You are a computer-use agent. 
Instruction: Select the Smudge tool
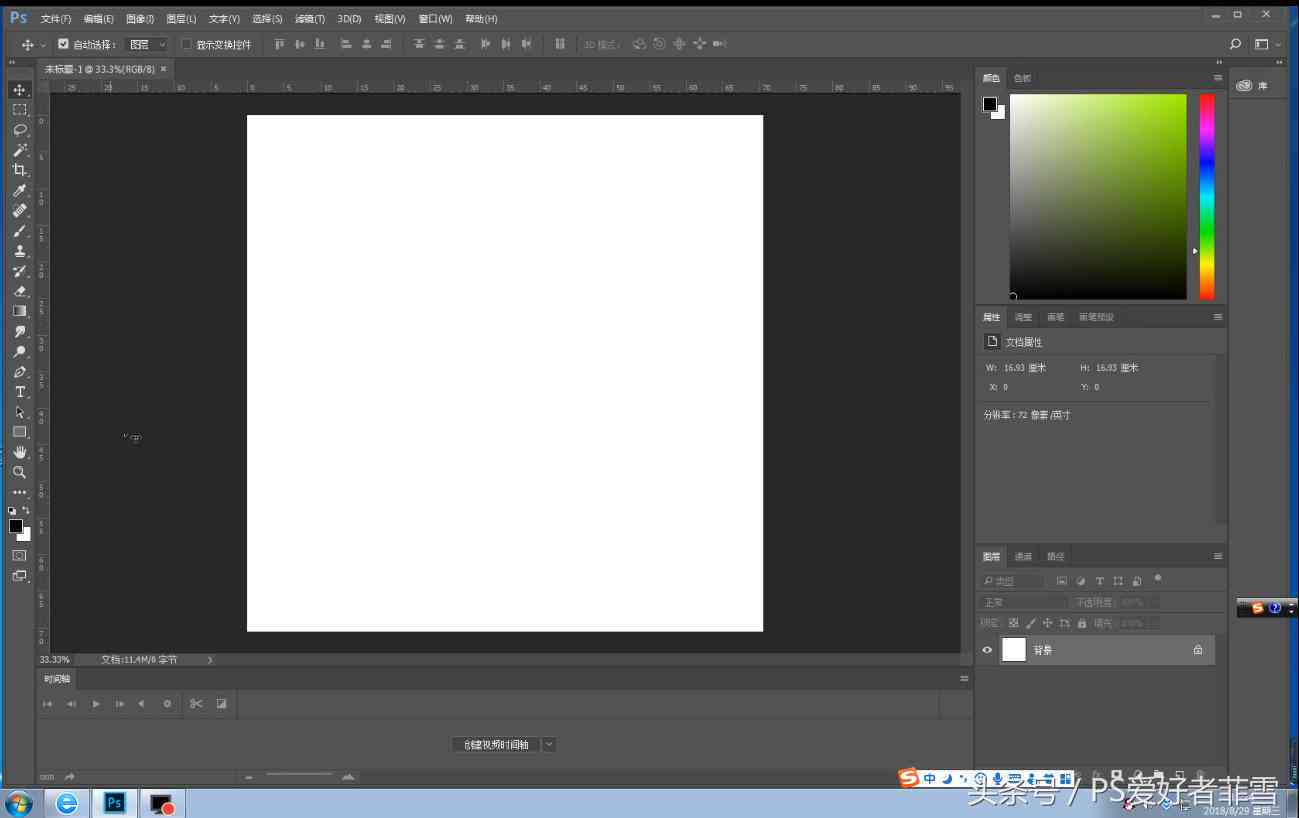click(x=19, y=331)
